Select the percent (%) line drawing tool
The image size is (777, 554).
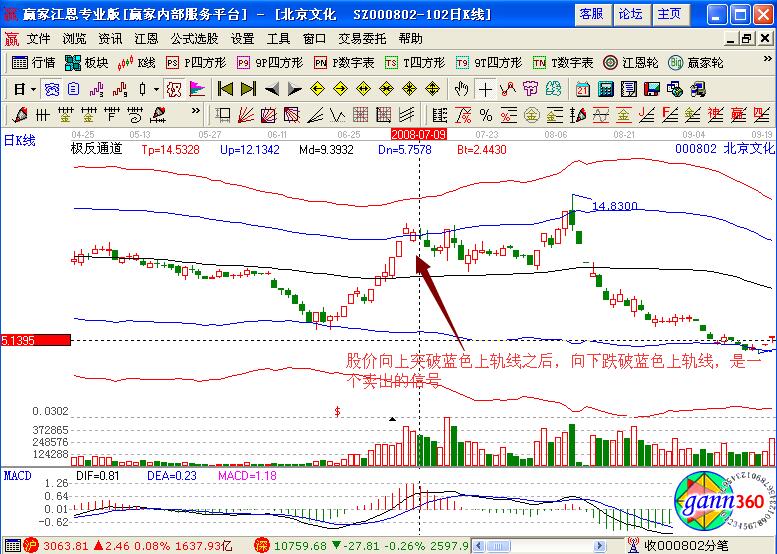[x=485, y=114]
